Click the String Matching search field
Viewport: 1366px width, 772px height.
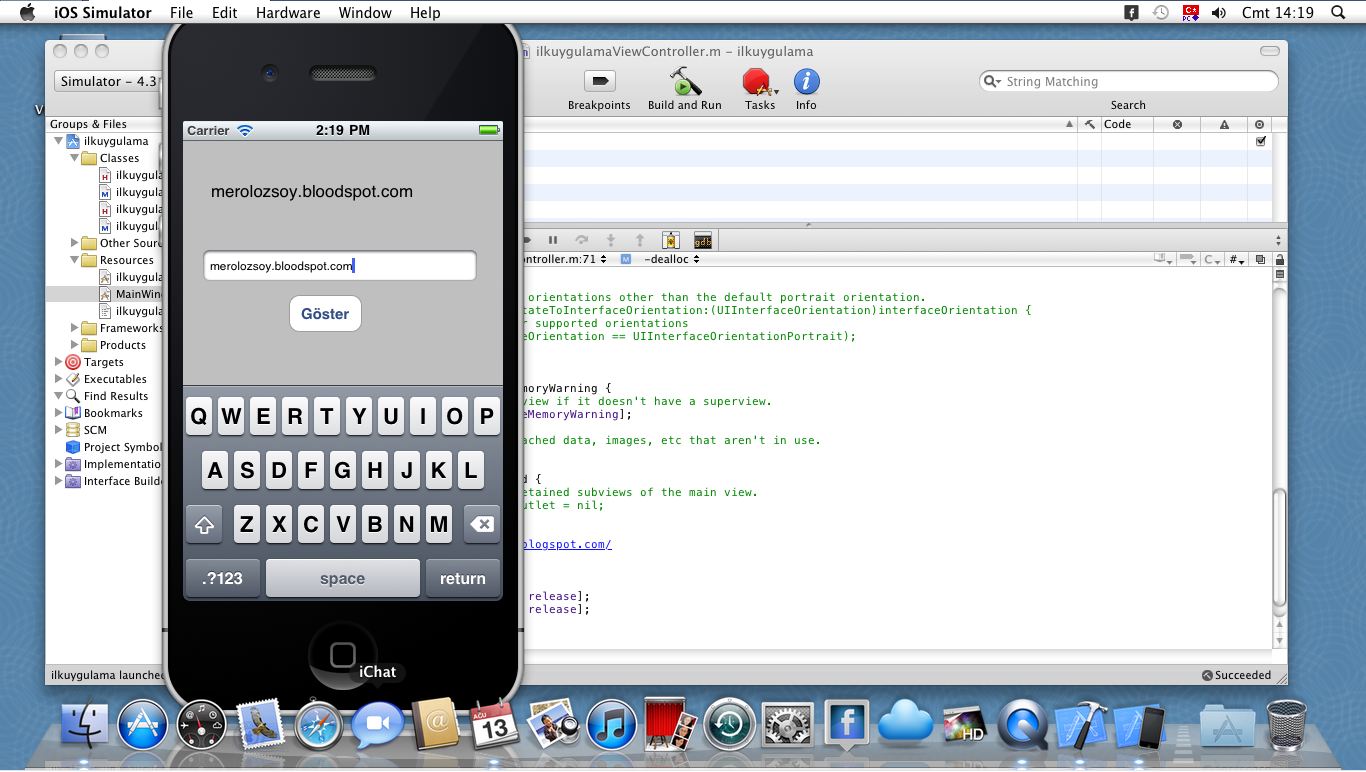[x=1128, y=81]
